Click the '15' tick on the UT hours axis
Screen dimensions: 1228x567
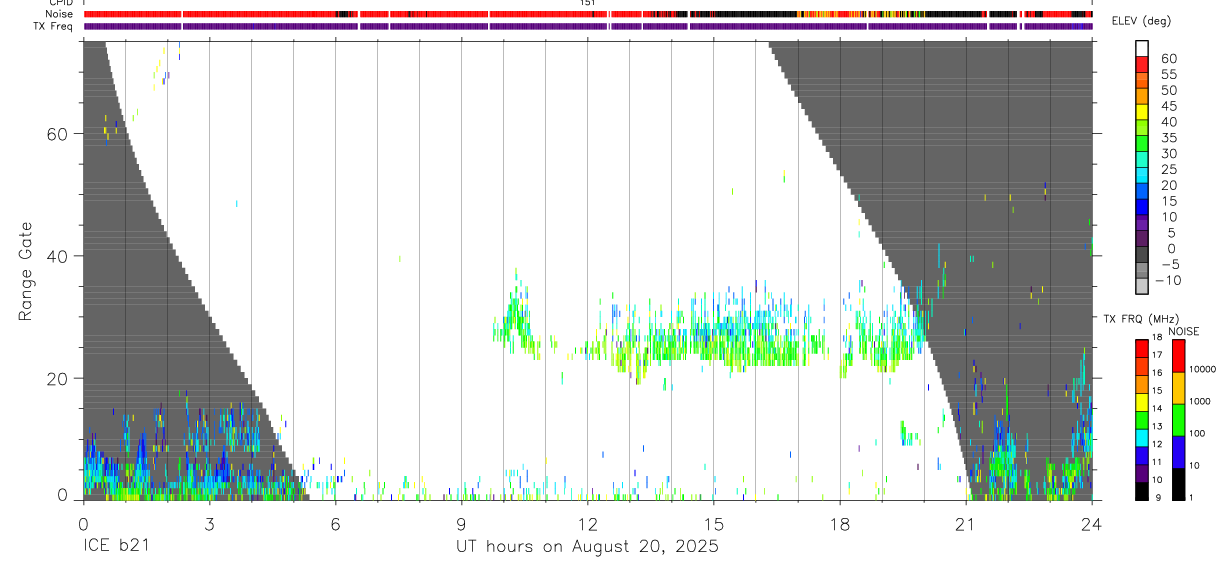tap(713, 523)
